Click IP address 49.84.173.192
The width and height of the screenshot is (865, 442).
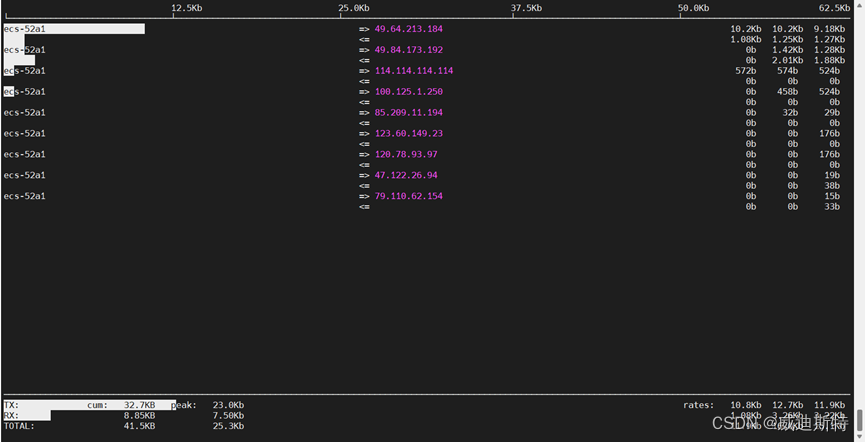[409, 50]
